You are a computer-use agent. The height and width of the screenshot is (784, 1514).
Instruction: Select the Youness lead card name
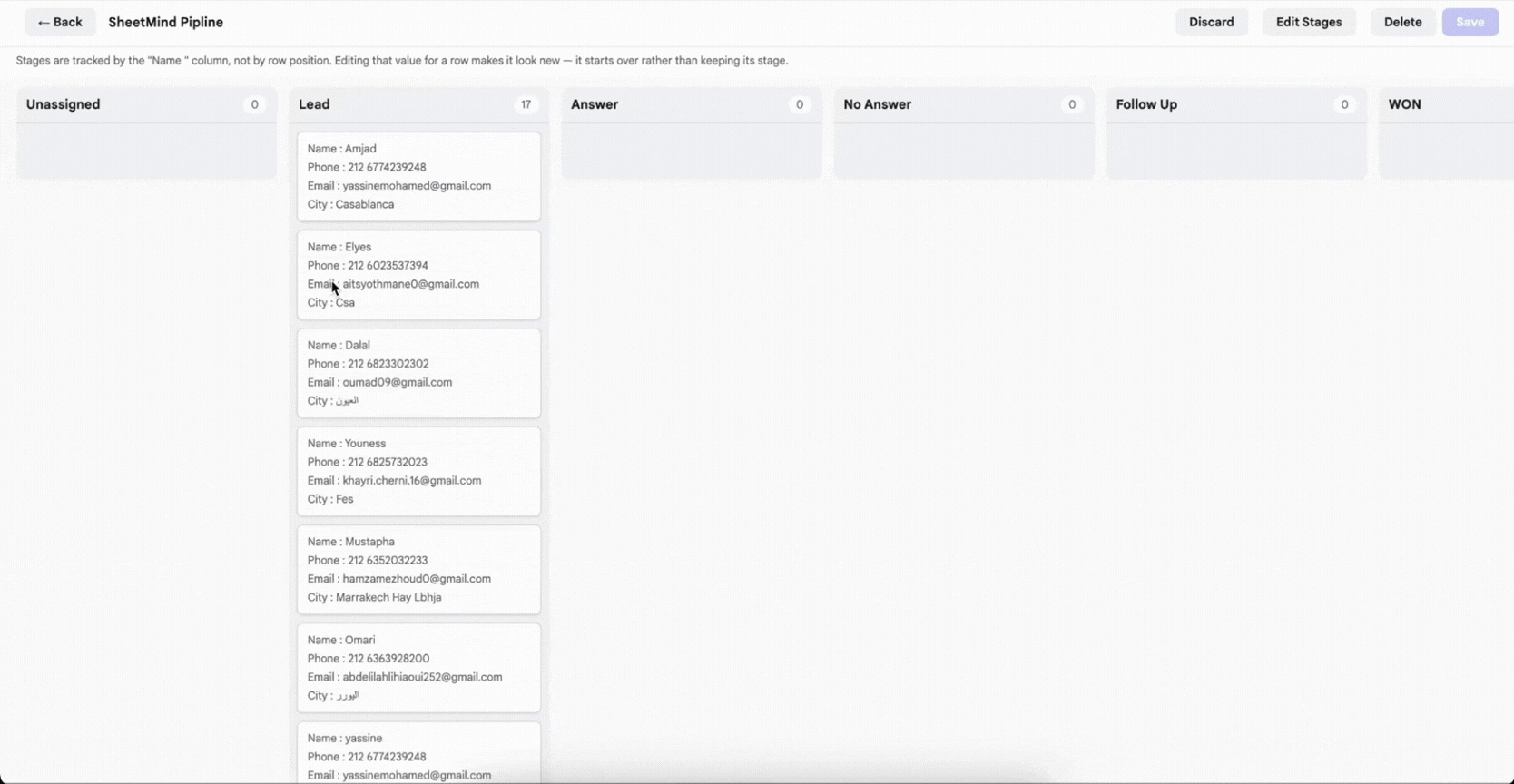[x=346, y=444]
